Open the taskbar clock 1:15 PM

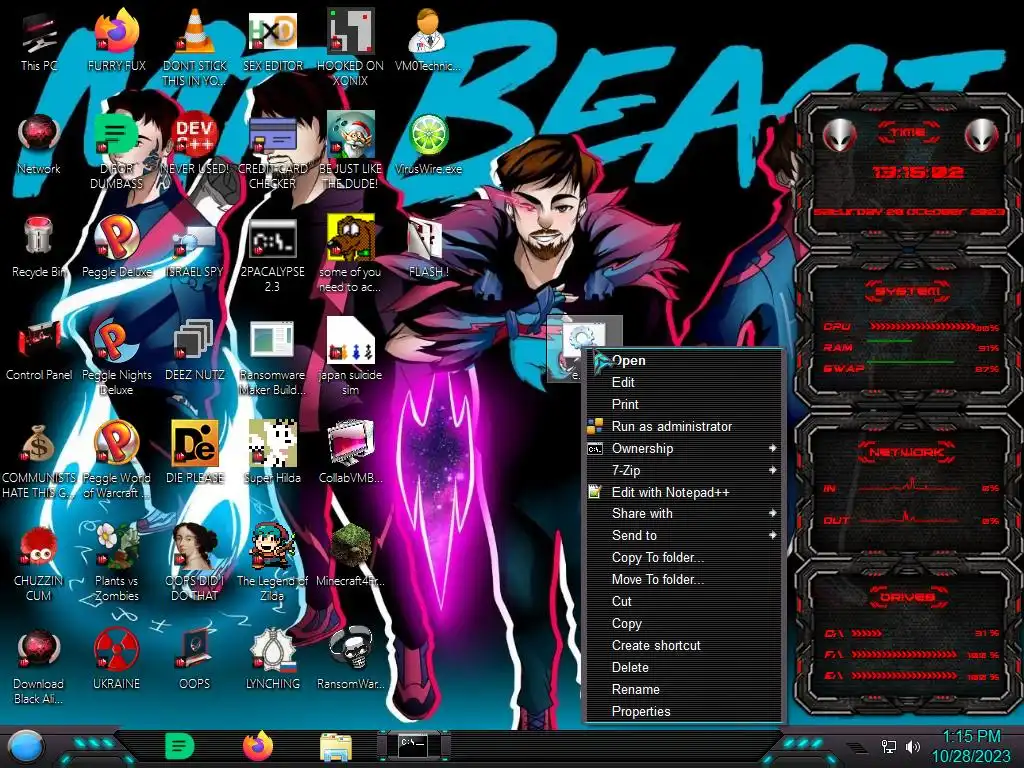[970, 746]
